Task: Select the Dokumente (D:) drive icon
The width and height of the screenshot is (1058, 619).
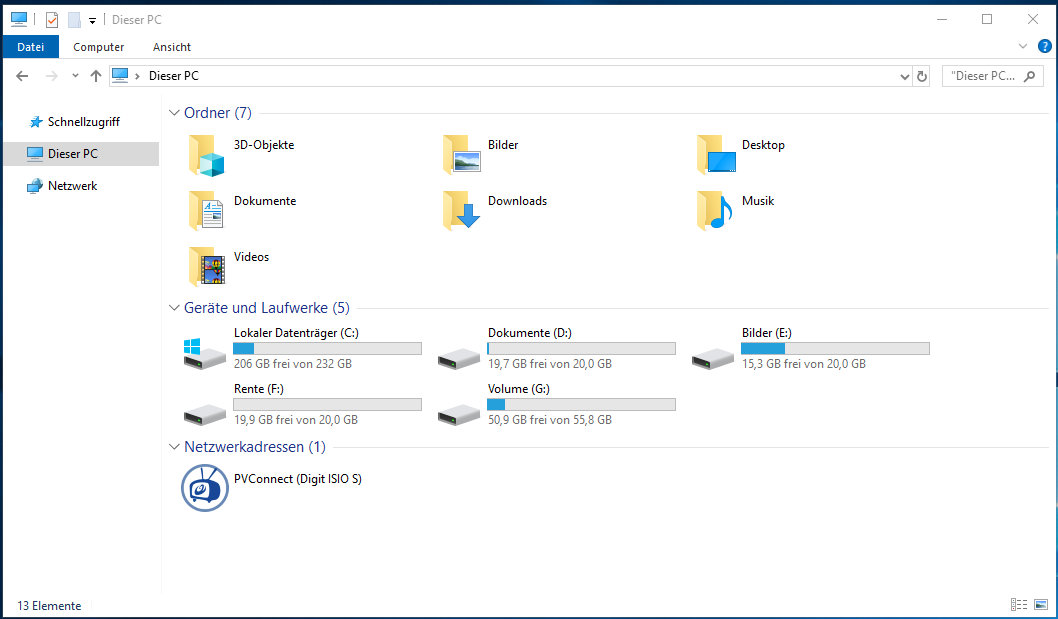Action: click(x=459, y=358)
